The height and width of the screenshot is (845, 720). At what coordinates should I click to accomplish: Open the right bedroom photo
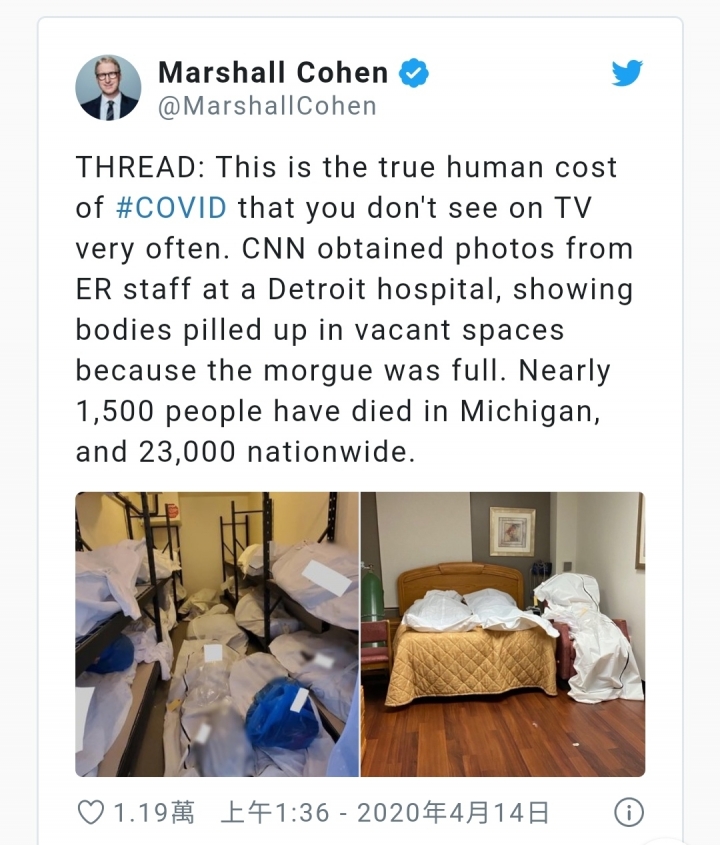[x=503, y=634]
